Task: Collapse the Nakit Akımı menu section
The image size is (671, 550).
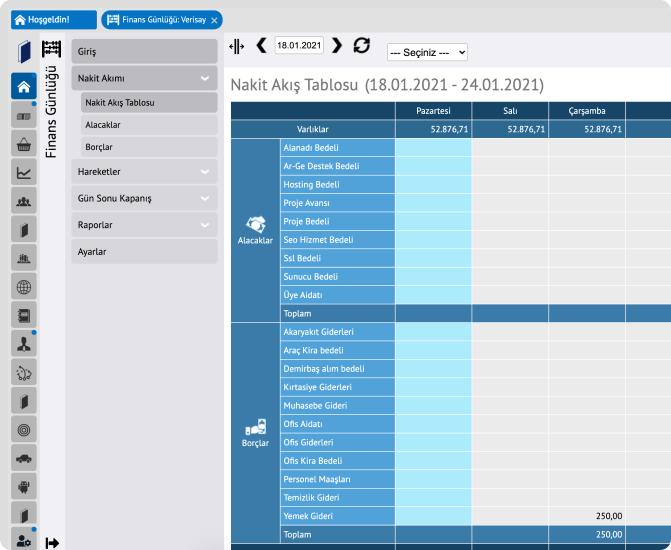Action: click(x=144, y=78)
